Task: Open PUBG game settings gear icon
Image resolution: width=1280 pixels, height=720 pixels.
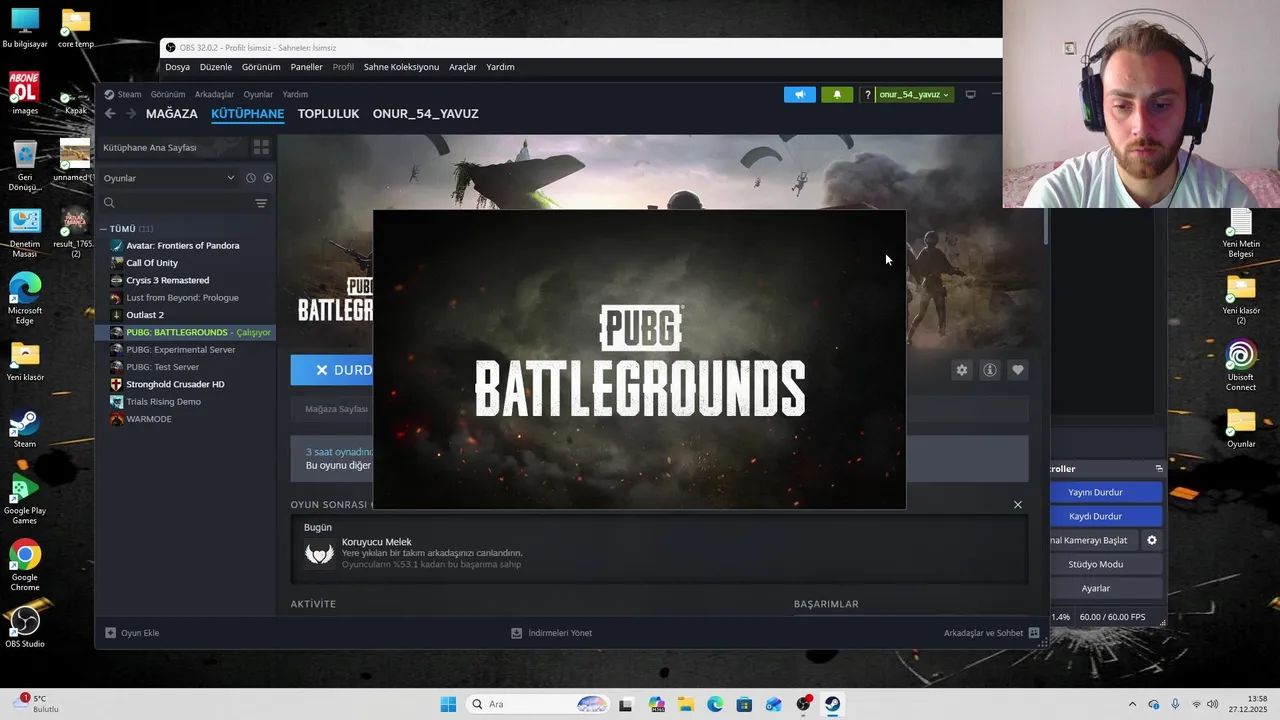Action: 962,370
